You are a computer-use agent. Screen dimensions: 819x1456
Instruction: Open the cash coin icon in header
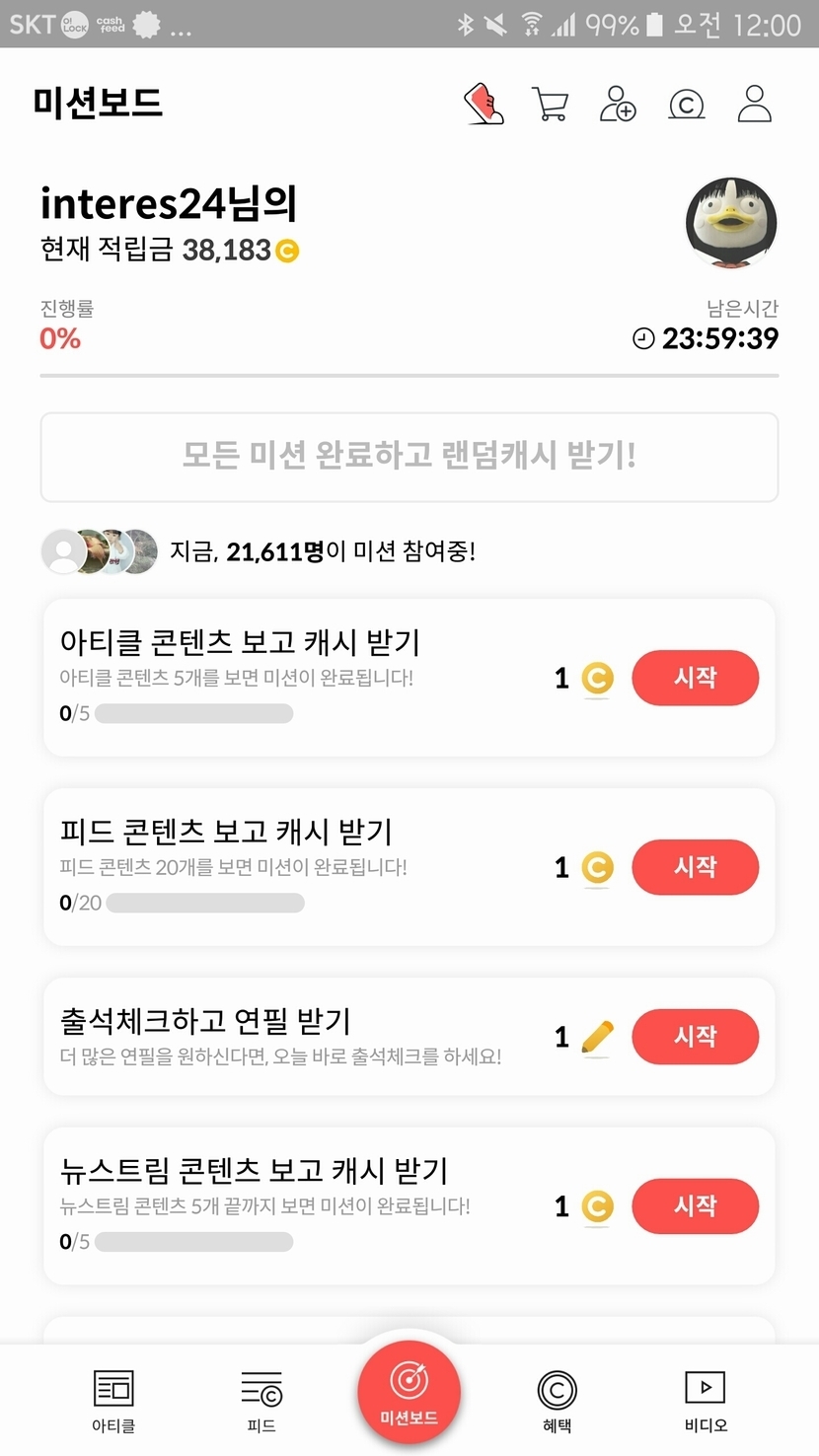687,104
